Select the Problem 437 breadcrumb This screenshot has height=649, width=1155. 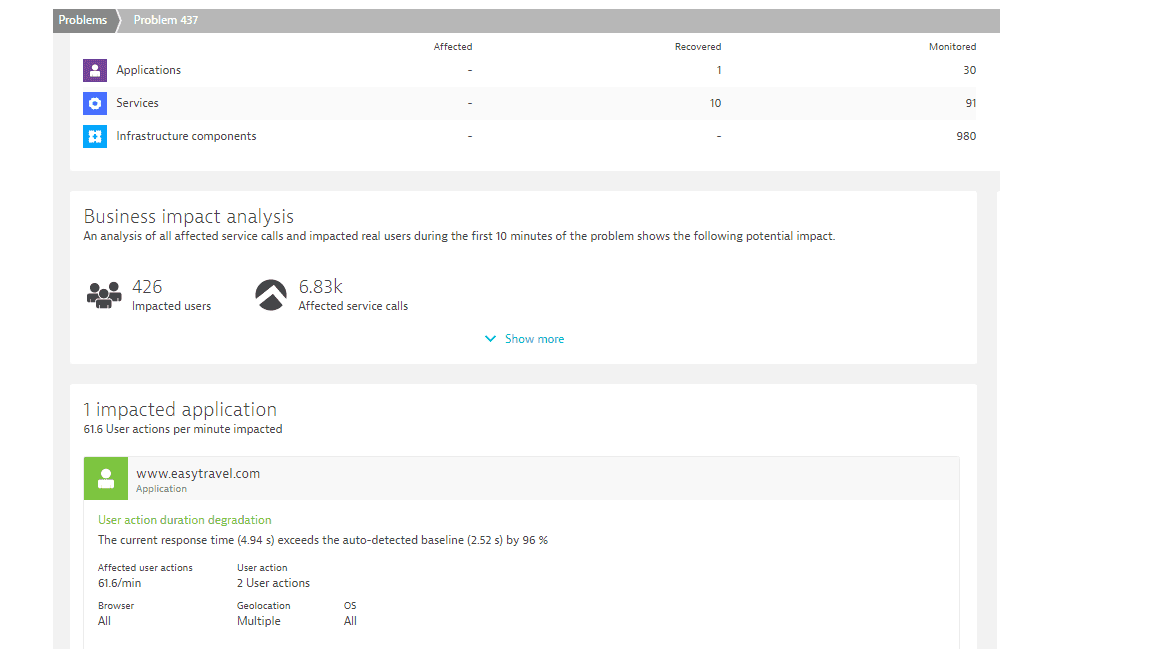(x=166, y=20)
